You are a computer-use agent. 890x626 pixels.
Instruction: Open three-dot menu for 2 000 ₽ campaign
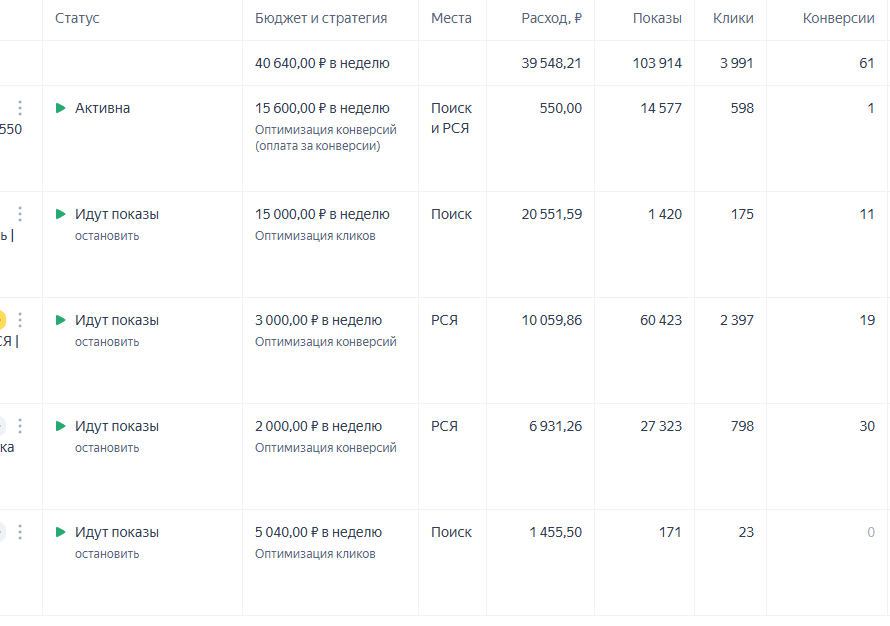pos(20,426)
